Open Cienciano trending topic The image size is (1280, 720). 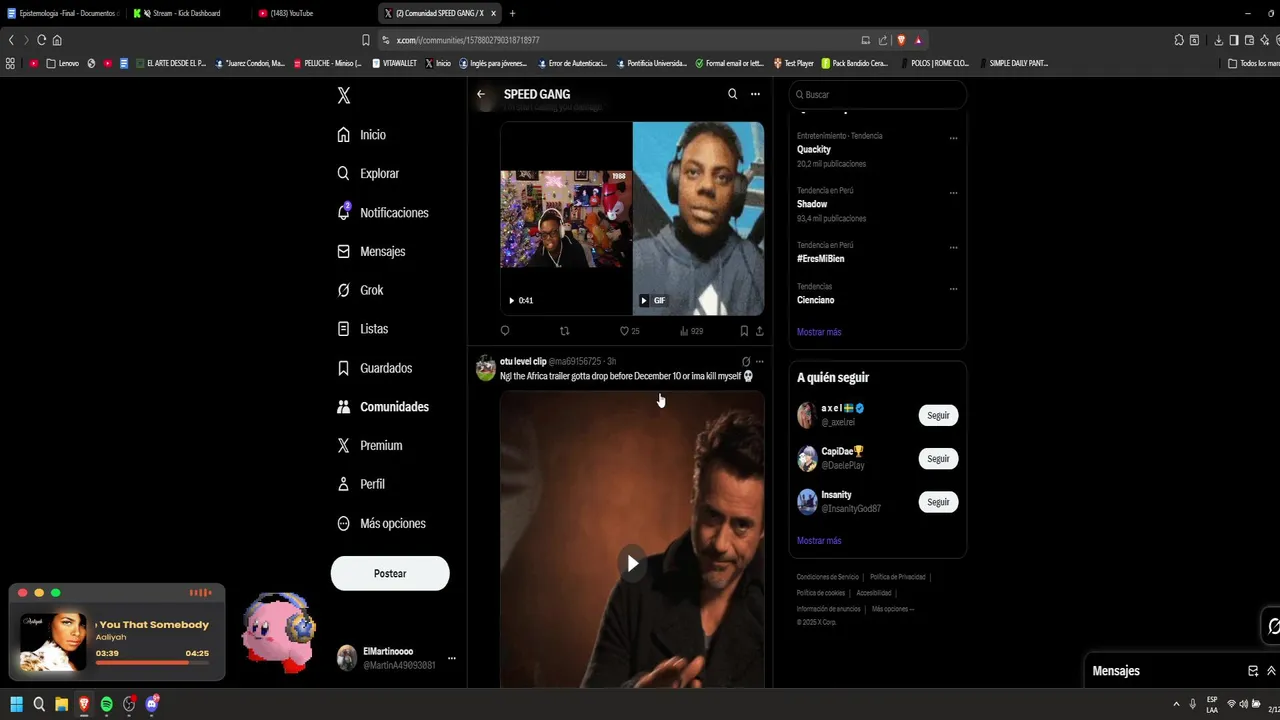[x=816, y=300]
